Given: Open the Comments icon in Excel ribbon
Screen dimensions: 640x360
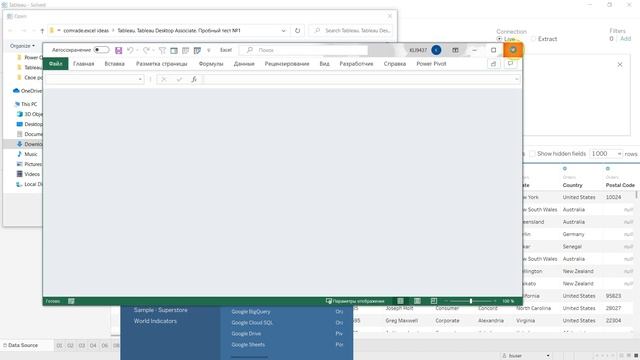Looking at the screenshot, I should (x=510, y=64).
